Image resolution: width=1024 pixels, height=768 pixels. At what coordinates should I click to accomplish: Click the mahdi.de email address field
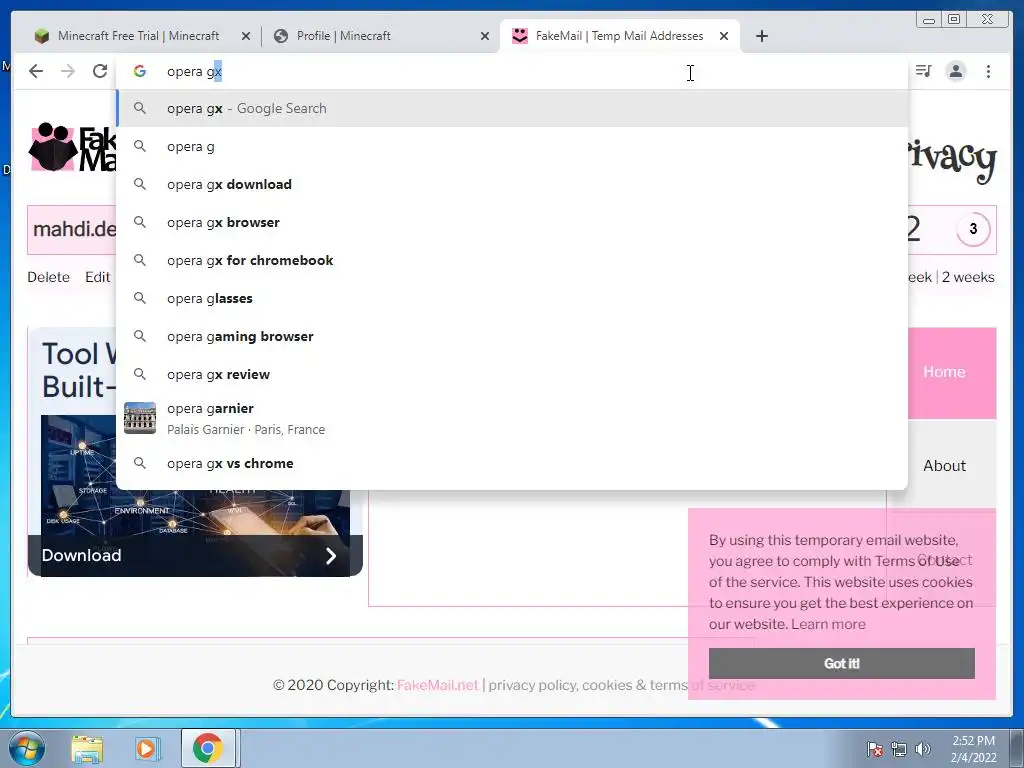72,229
